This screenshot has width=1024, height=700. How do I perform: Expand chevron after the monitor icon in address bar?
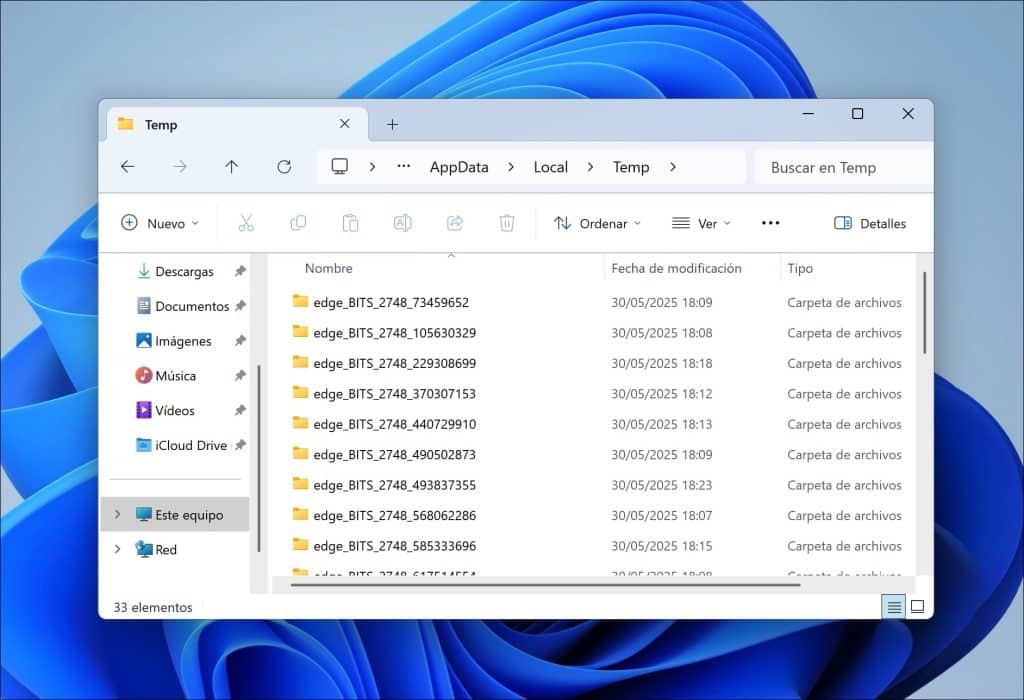372,167
